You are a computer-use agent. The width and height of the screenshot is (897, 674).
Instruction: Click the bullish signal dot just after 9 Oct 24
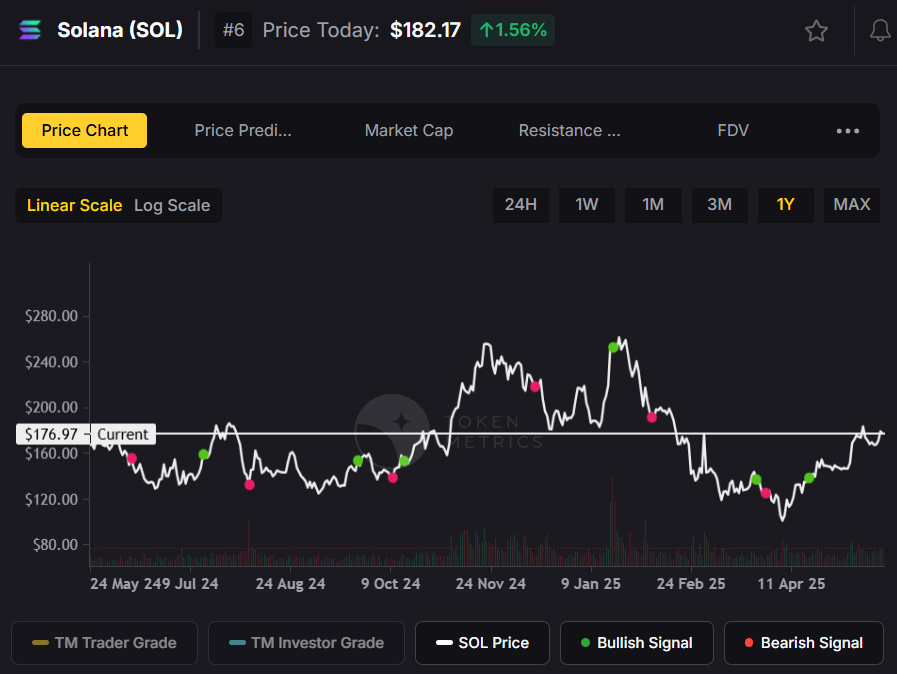point(404,461)
